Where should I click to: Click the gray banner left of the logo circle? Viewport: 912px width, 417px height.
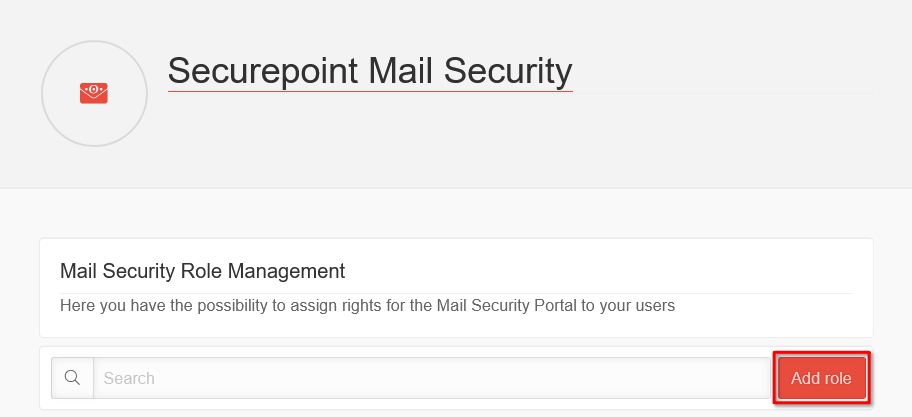pyautogui.click(x=20, y=94)
